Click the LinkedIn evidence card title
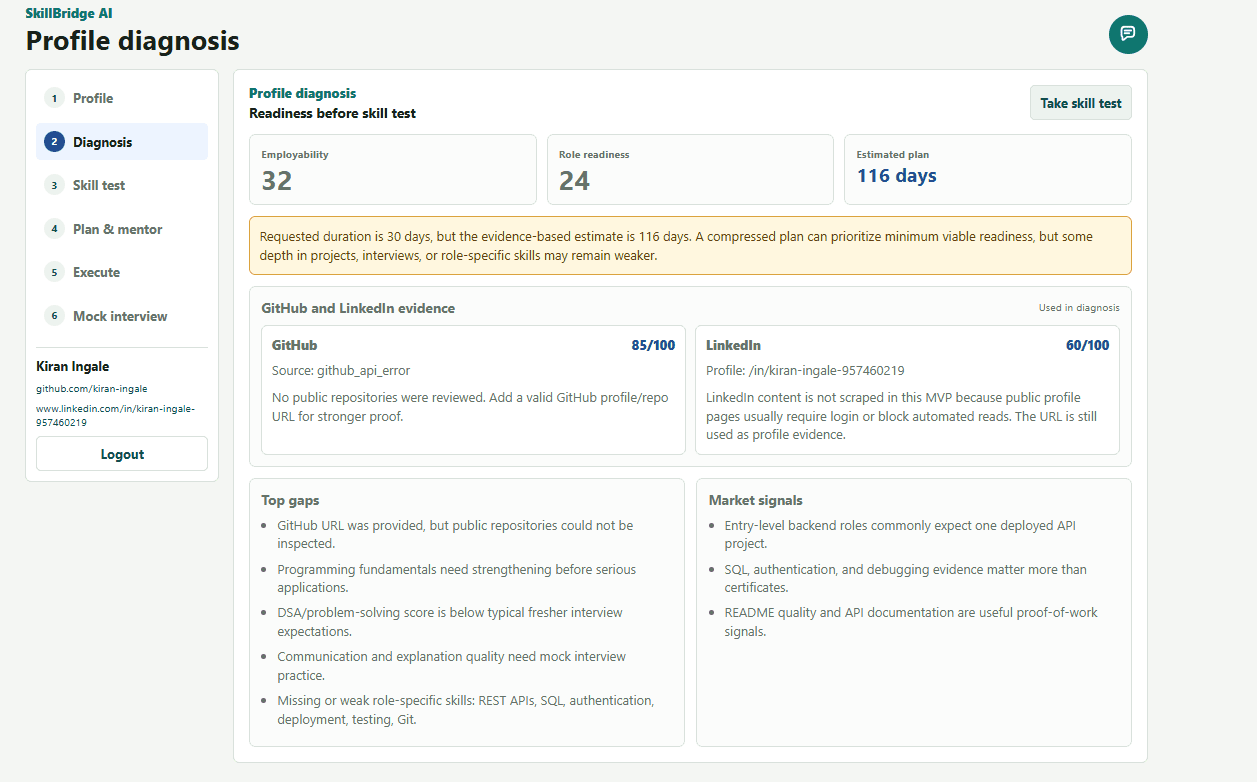 coord(733,345)
